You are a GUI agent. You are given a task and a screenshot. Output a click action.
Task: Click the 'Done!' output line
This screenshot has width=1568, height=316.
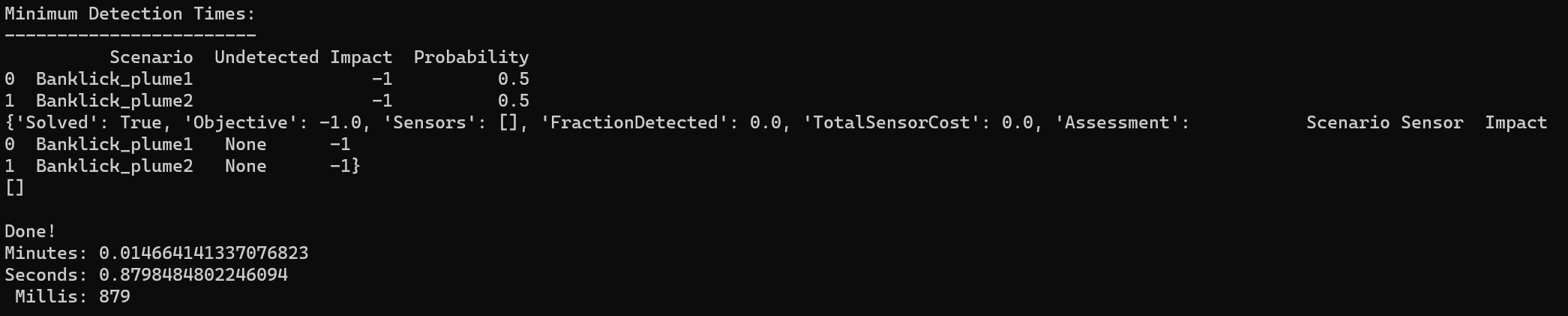[30, 232]
